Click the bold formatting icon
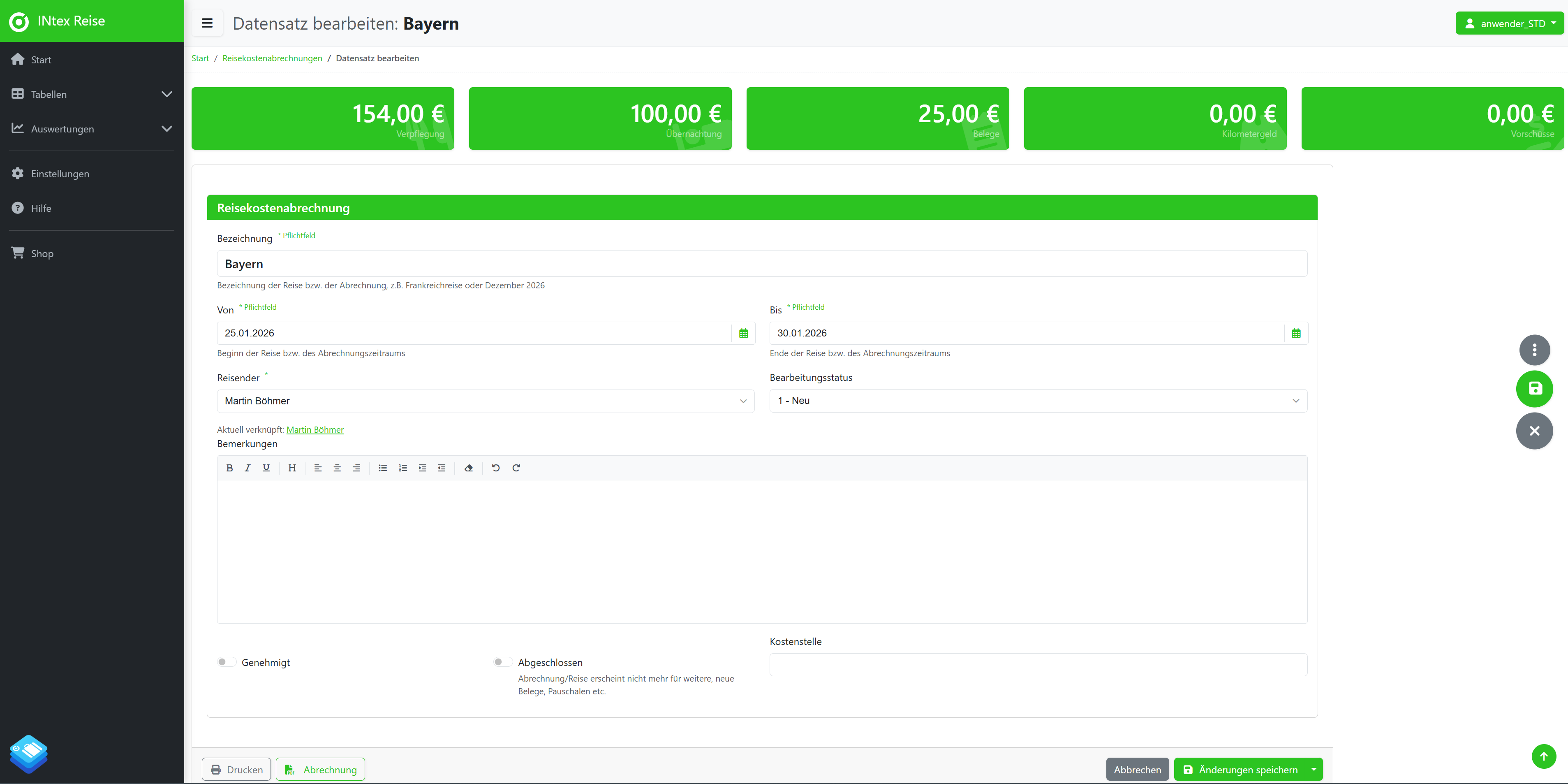Screen dimensions: 1568x784 [x=229, y=468]
